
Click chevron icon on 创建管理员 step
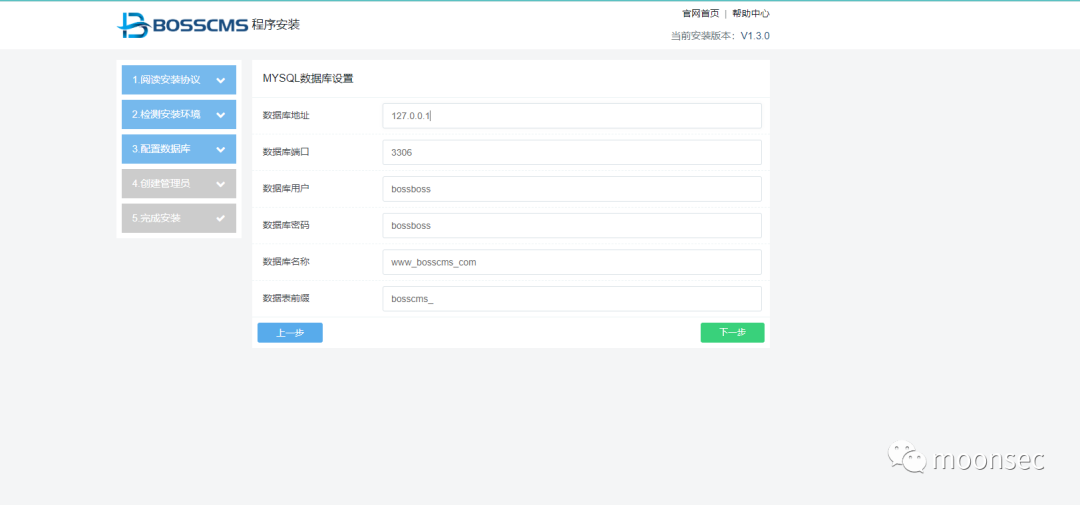click(220, 185)
